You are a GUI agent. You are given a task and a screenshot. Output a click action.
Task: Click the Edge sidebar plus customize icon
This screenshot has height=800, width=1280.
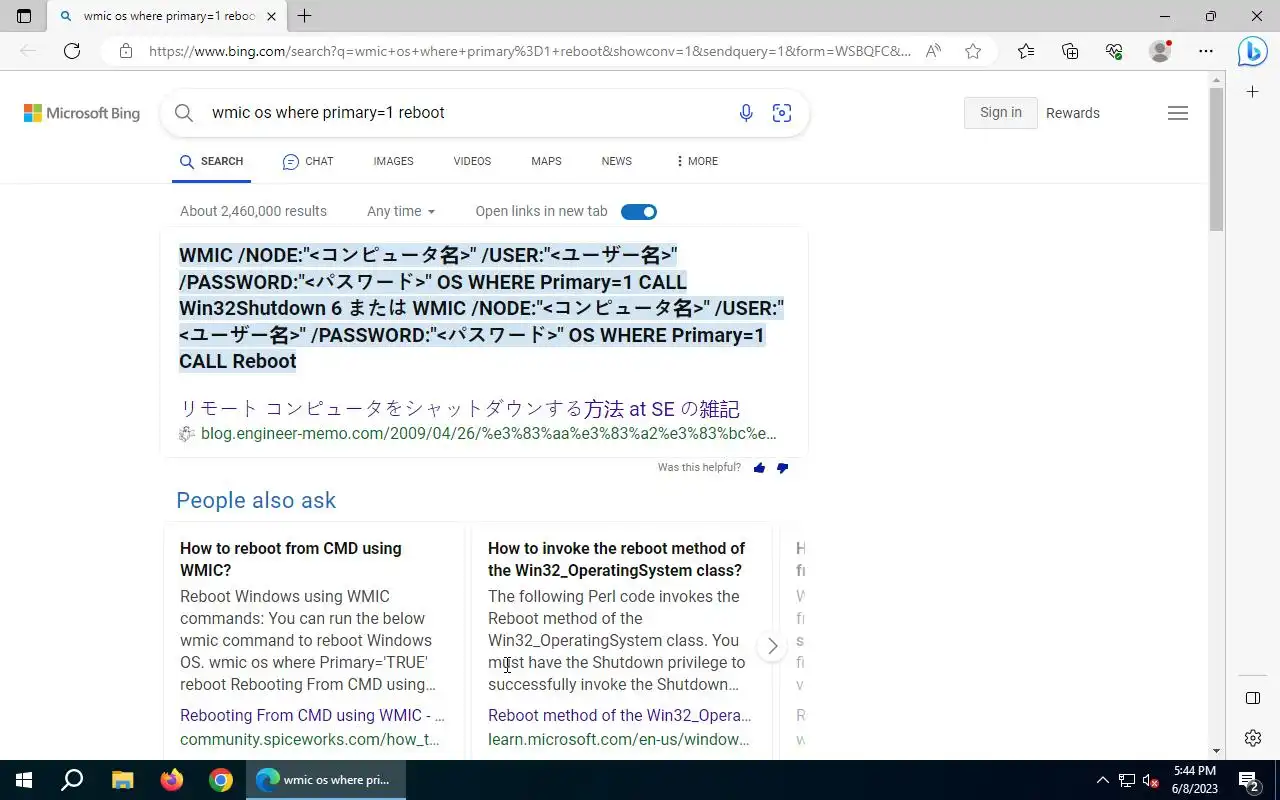(x=1253, y=92)
